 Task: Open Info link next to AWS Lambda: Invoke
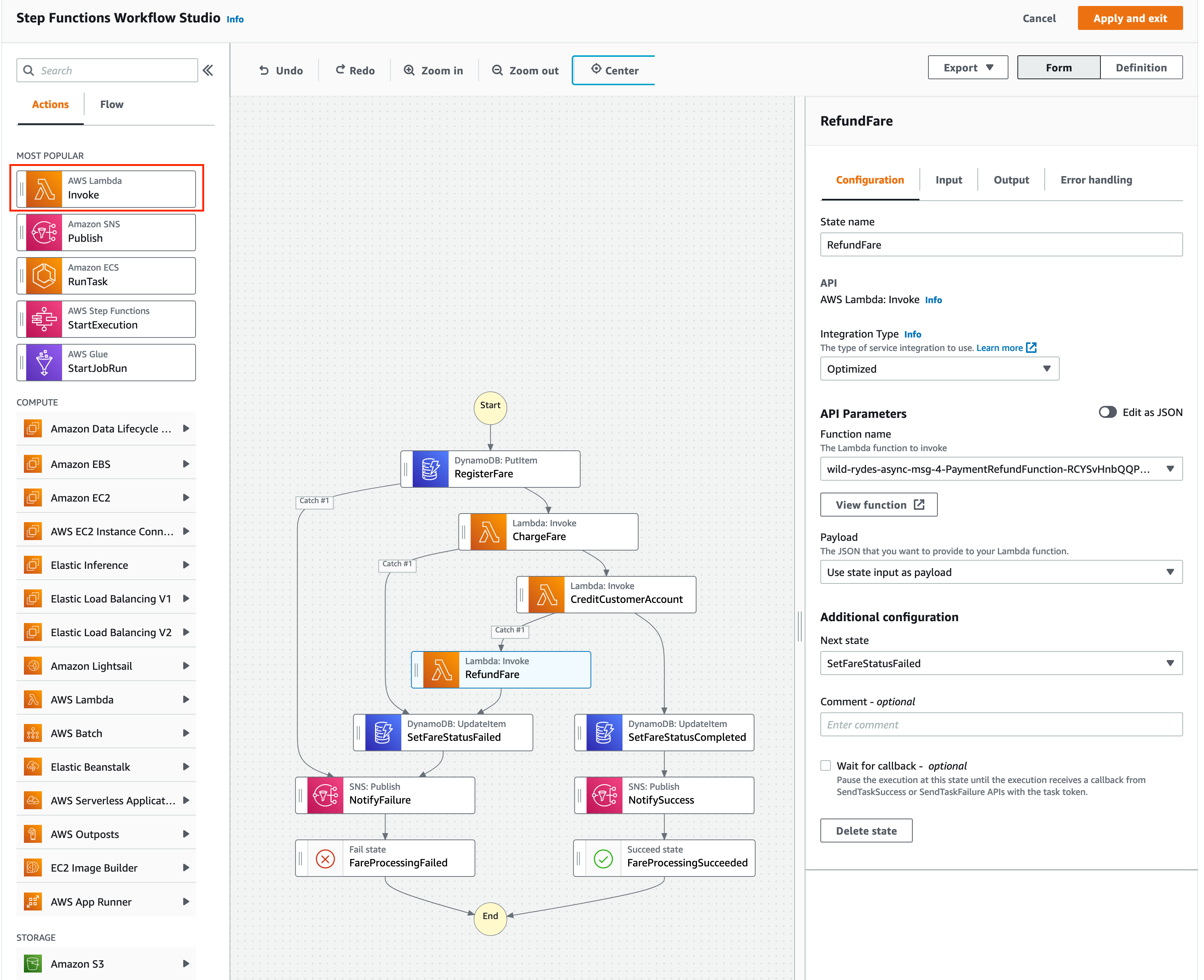point(933,300)
